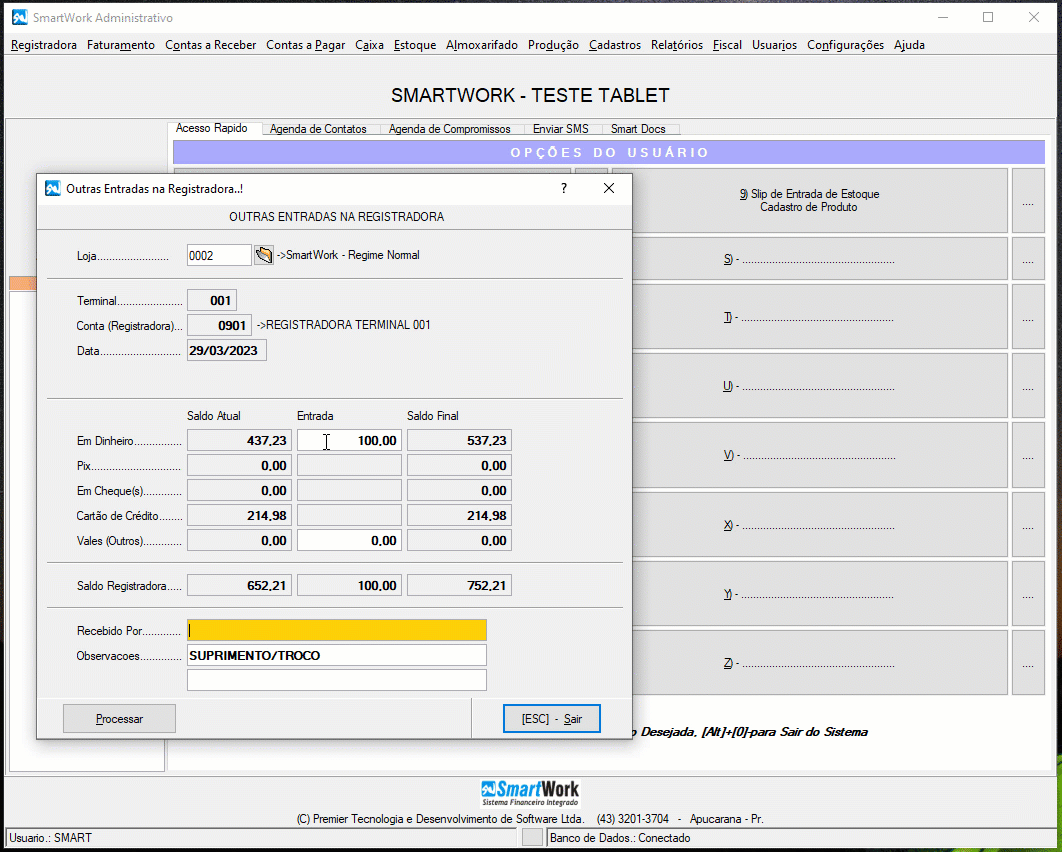Viewport: 1062px width, 852px height.
Task: Open the Relatórios menu
Action: [677, 45]
